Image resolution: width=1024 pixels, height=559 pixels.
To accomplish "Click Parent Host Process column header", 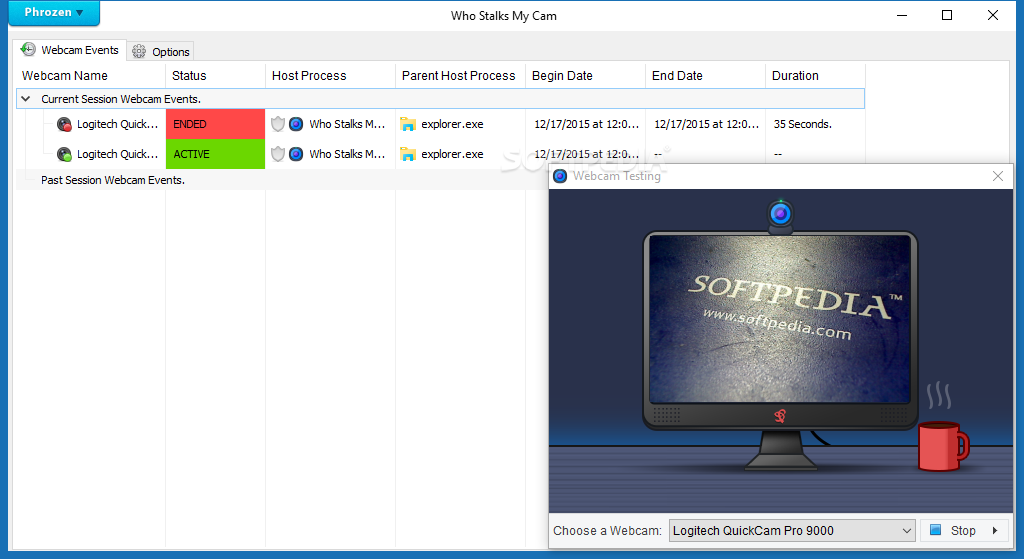I will pyautogui.click(x=460, y=76).
